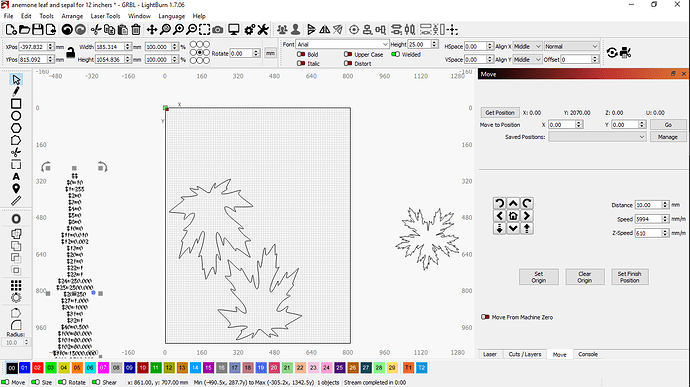Select the Polygon tool

[16, 128]
